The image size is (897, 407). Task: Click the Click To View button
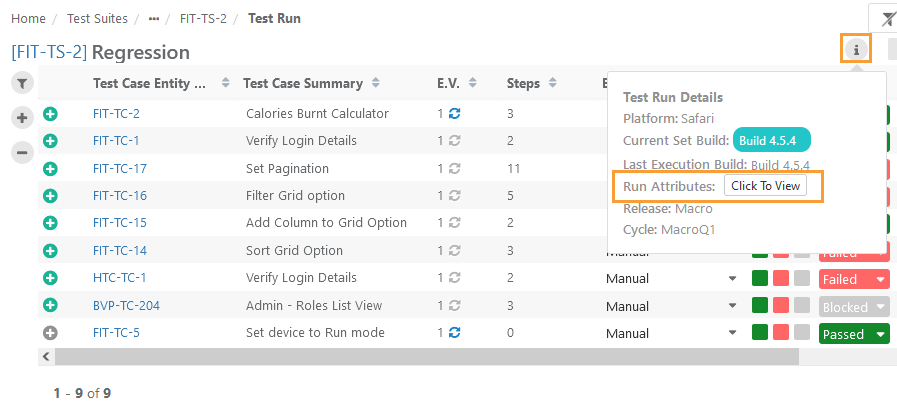click(765, 186)
